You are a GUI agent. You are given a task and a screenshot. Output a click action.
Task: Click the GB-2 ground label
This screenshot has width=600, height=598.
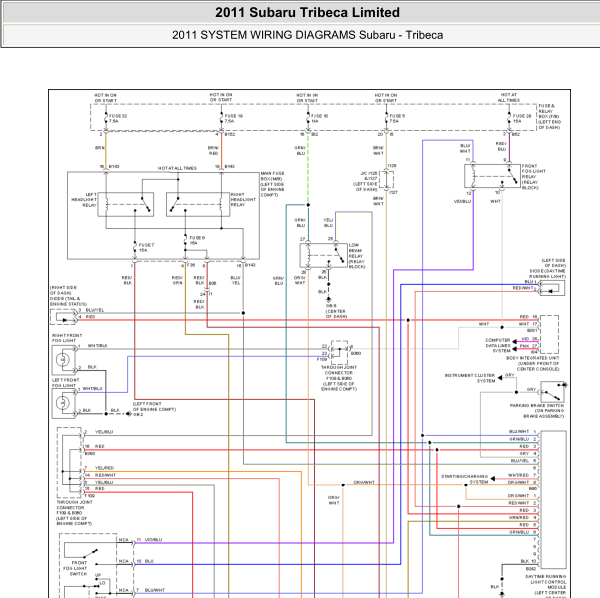coord(139,414)
